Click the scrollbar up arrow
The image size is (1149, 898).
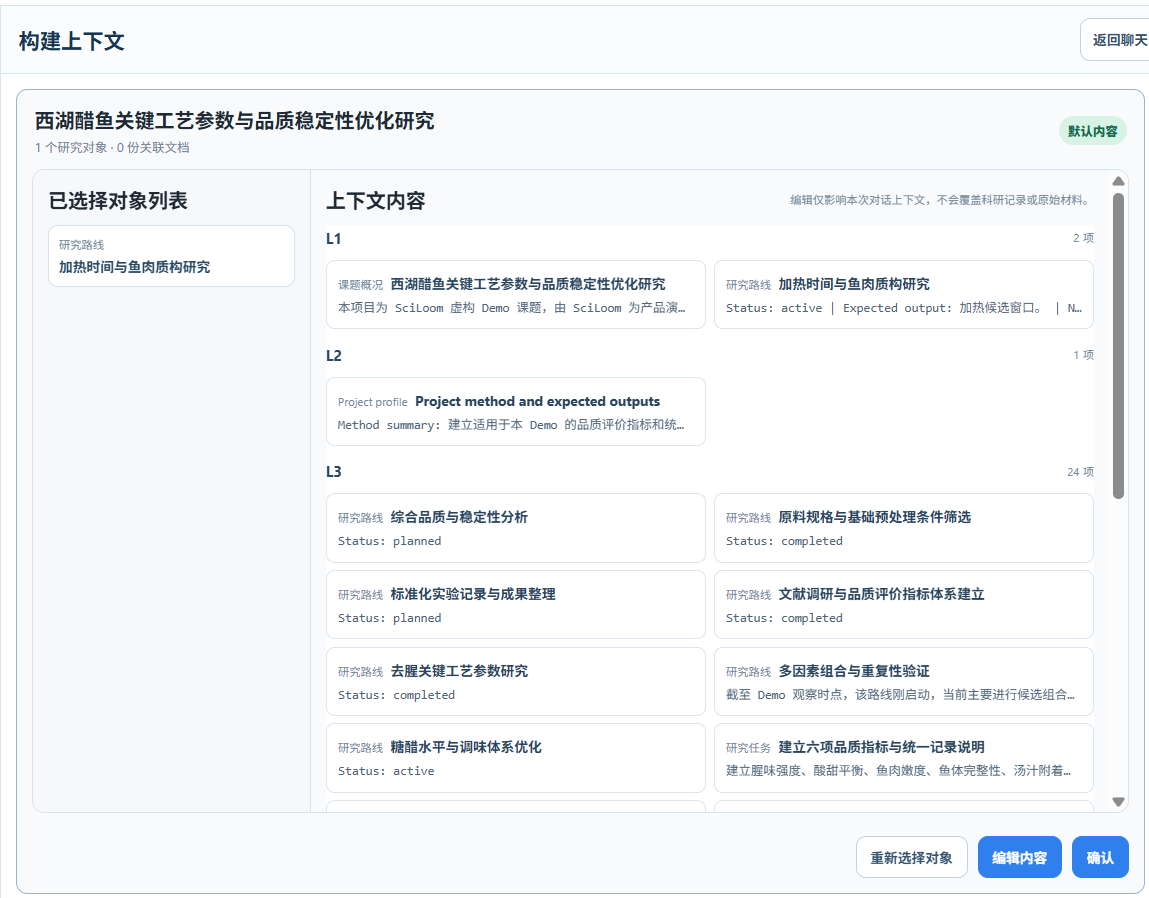pyautogui.click(x=1118, y=181)
